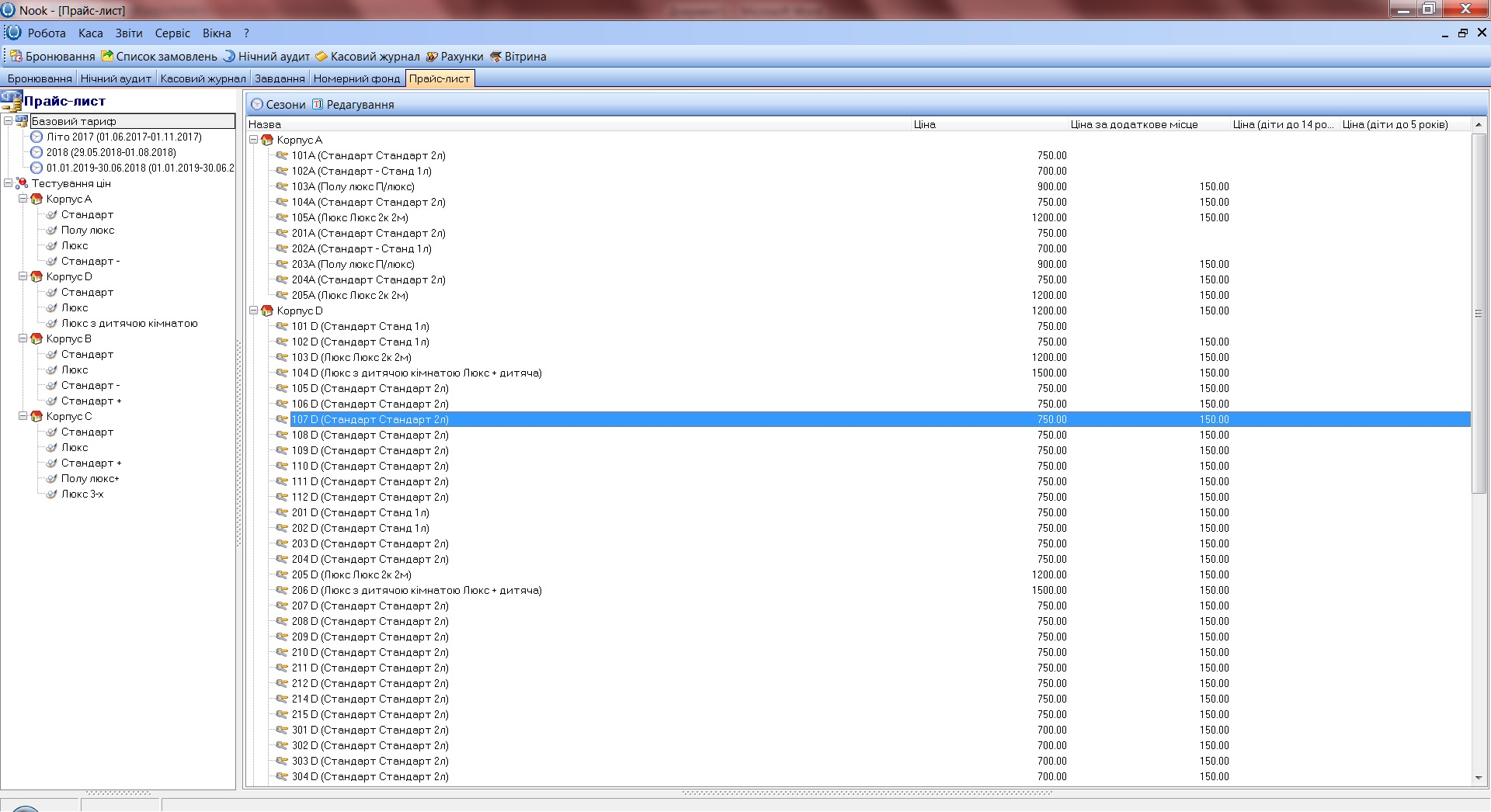Open Касовий журнал from the toolbar
Viewport: 1491px width, 812px height.
[321, 57]
